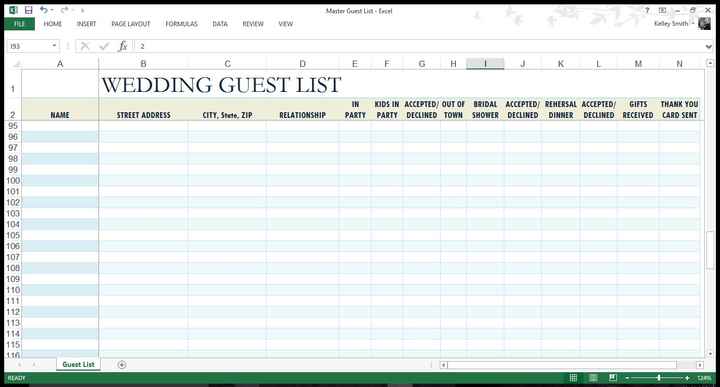This screenshot has height=387, width=720.
Task: Click the KIDS IN PARTY header cell
Action: [387, 110]
